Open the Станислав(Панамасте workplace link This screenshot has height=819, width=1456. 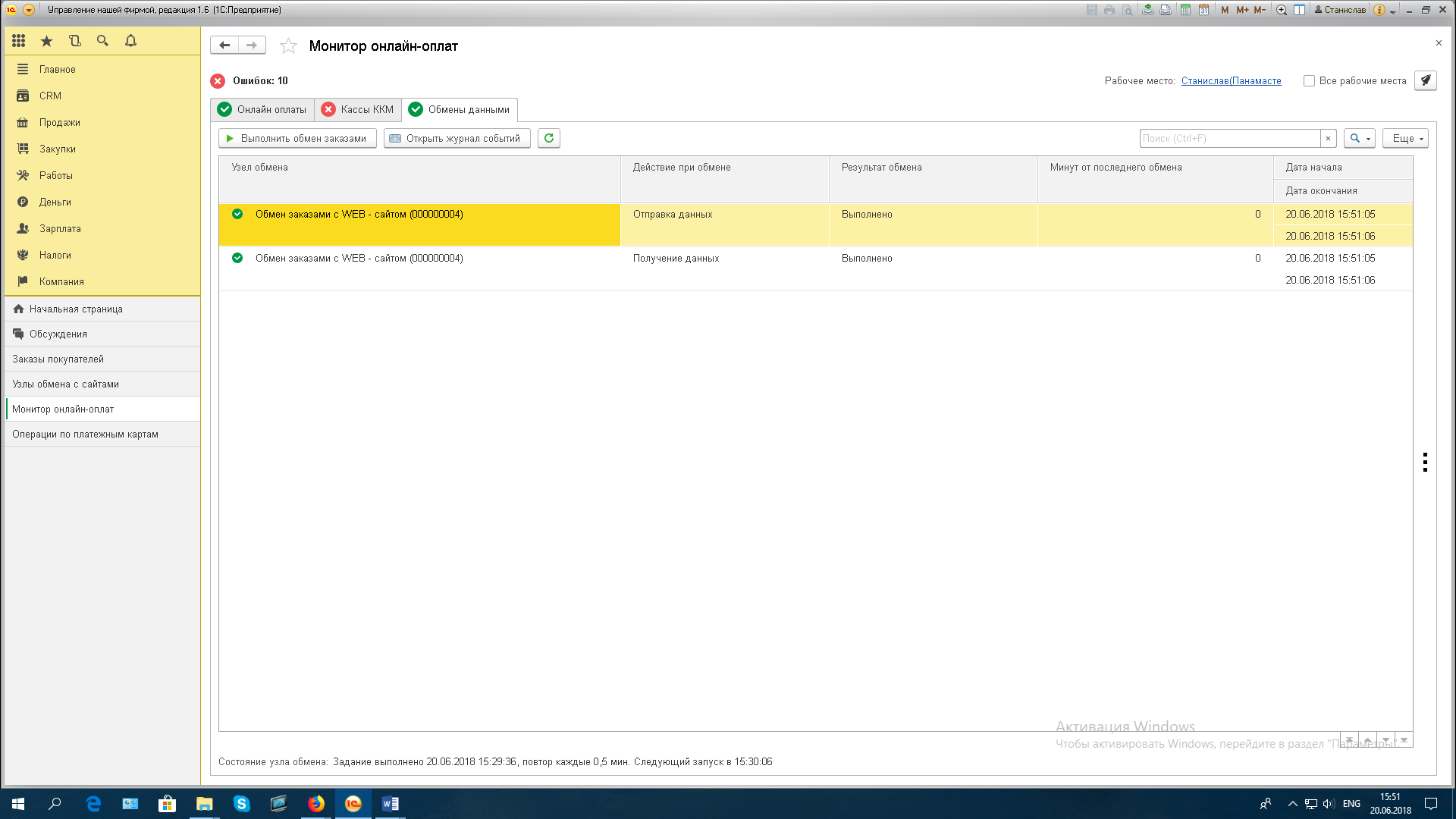coord(1231,81)
